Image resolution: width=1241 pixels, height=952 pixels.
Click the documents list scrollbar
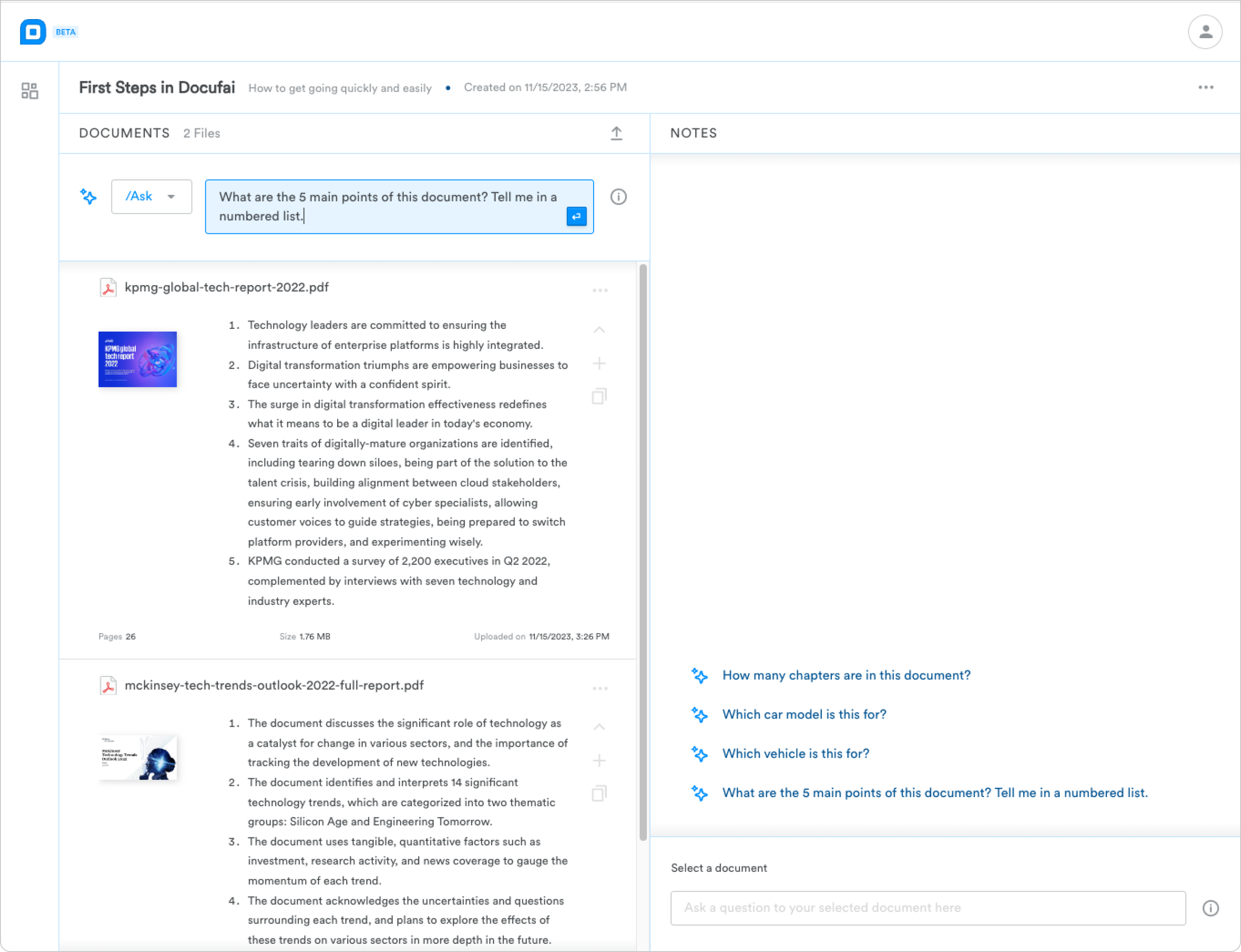643,552
